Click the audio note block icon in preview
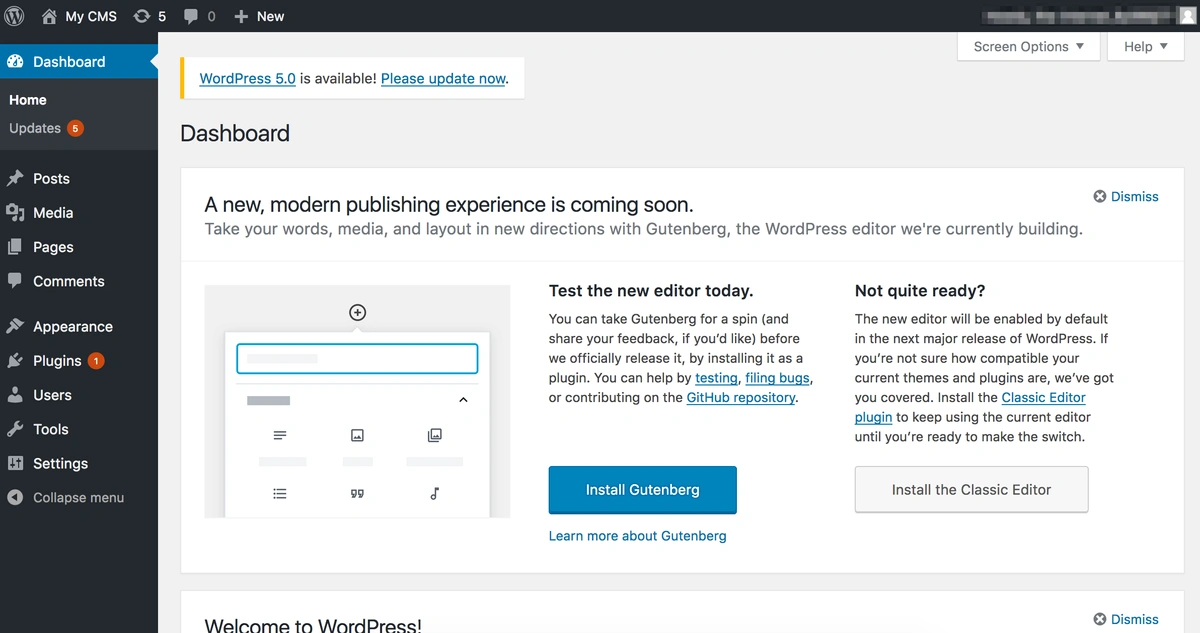 434,493
